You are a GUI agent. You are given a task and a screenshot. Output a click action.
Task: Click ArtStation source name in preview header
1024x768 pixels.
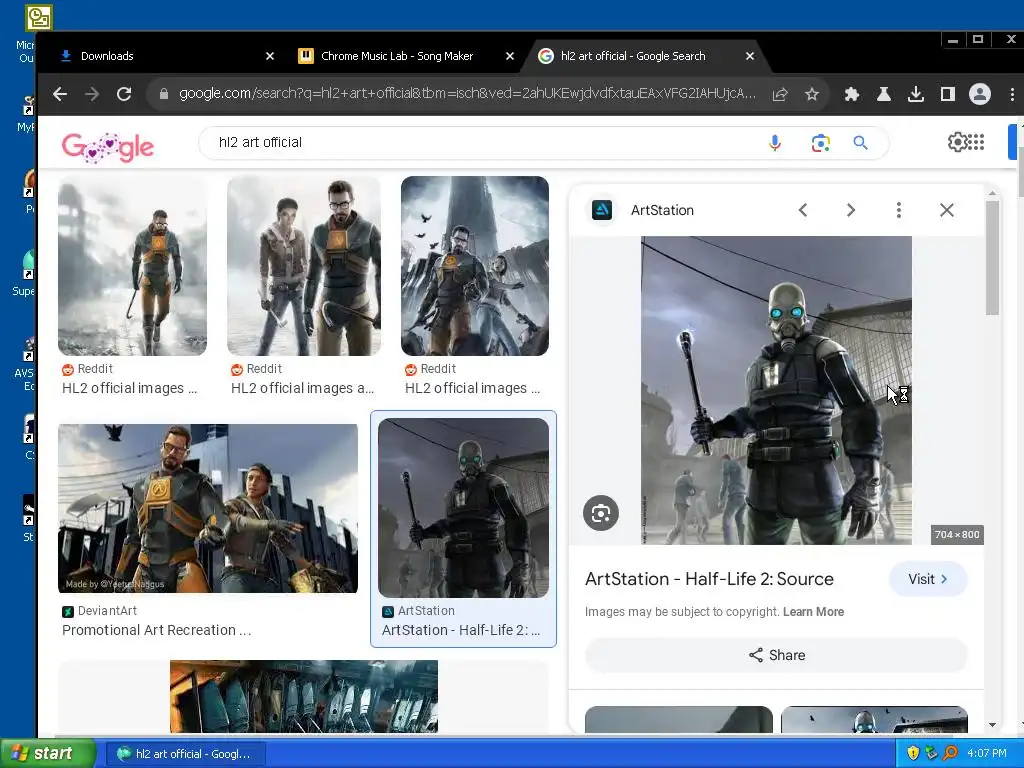662,210
